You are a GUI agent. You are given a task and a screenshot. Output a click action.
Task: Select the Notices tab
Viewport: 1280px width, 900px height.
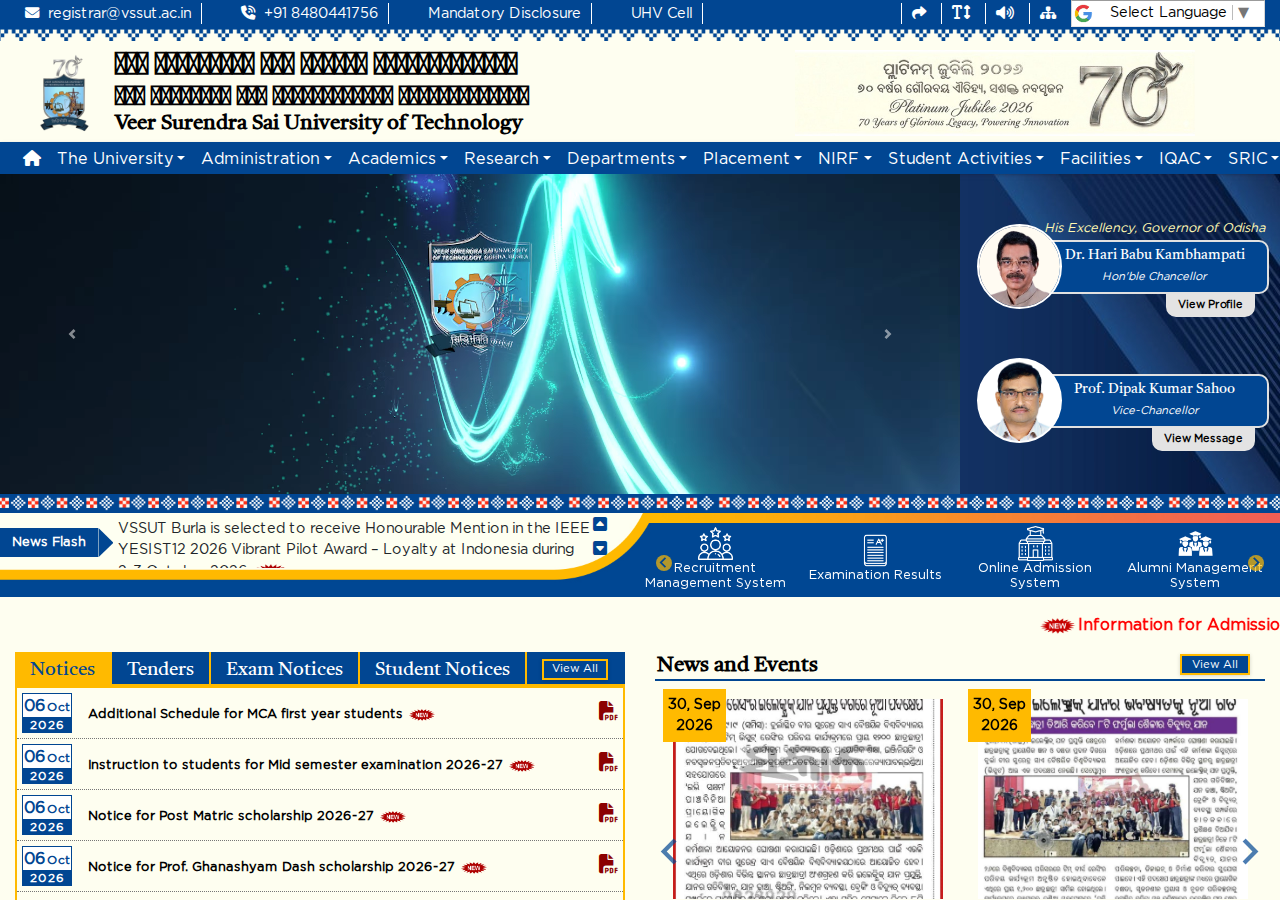click(x=63, y=668)
